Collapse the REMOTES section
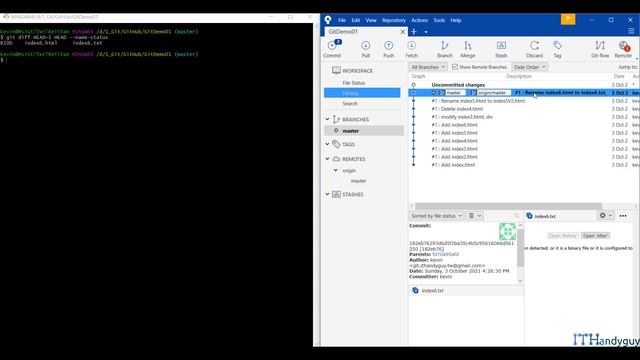Screen dimensions: 640x360 point(327,159)
